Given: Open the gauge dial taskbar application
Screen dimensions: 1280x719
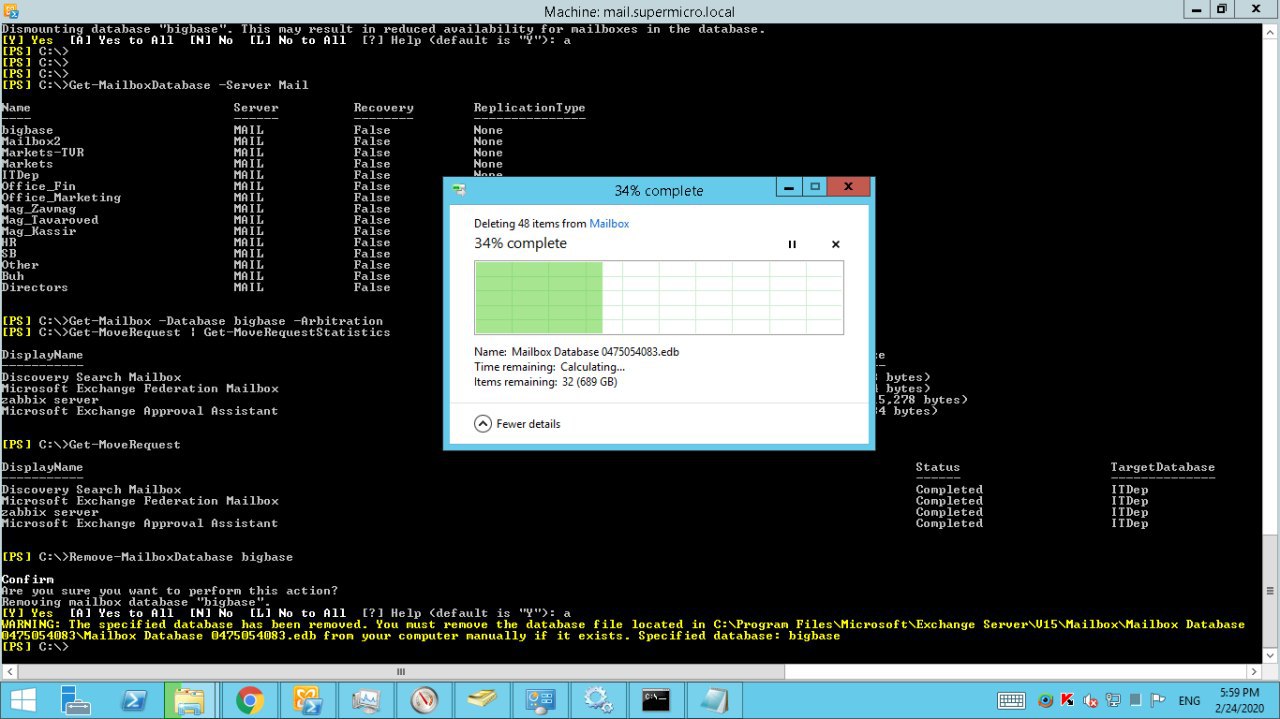Looking at the screenshot, I should click(424, 700).
